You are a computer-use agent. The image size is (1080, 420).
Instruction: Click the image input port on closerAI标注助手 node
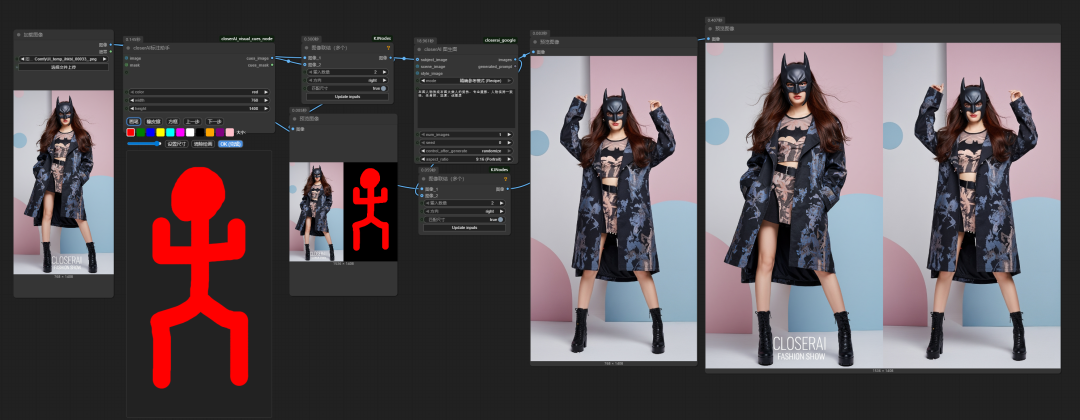pos(127,59)
